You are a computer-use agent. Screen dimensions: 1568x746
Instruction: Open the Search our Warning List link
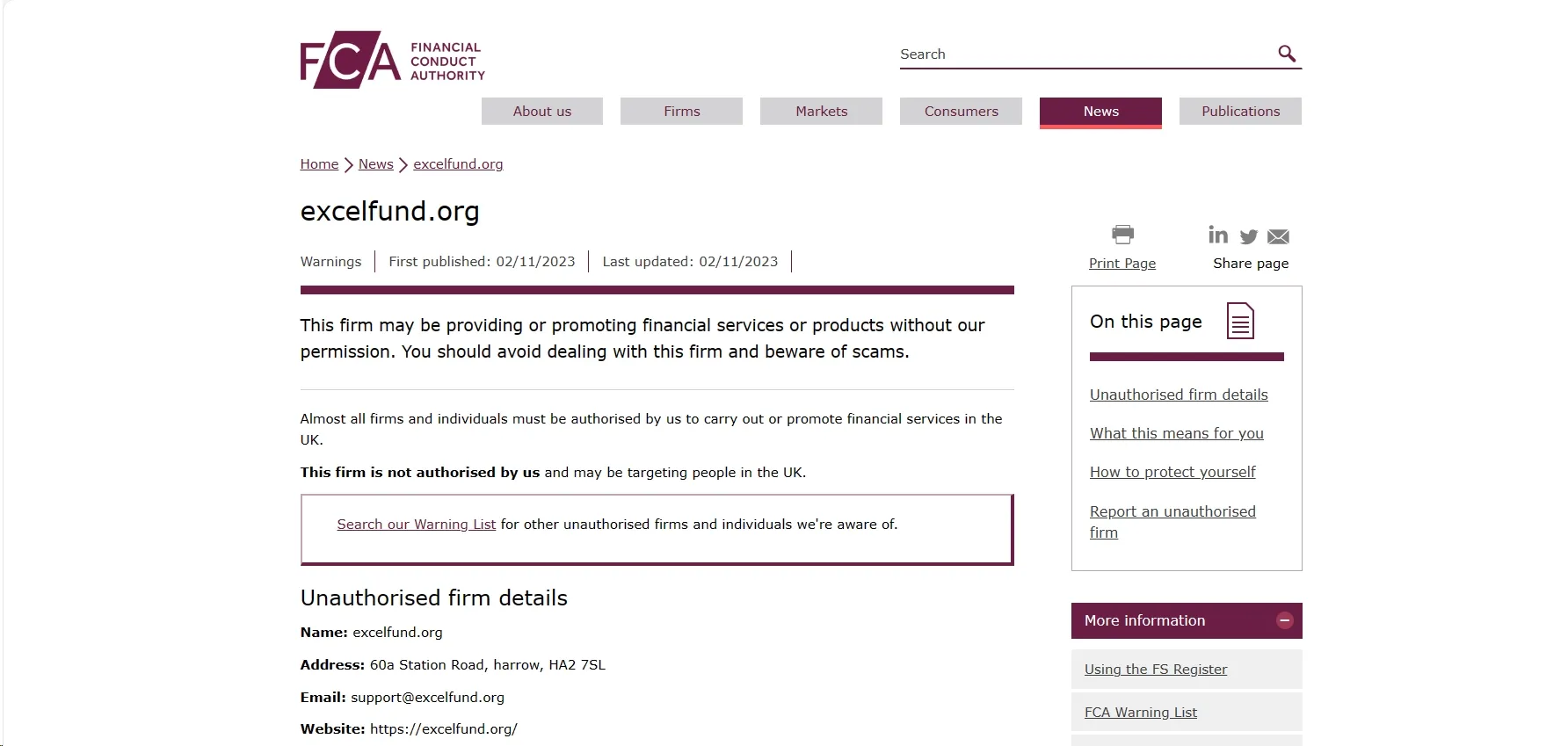(417, 525)
